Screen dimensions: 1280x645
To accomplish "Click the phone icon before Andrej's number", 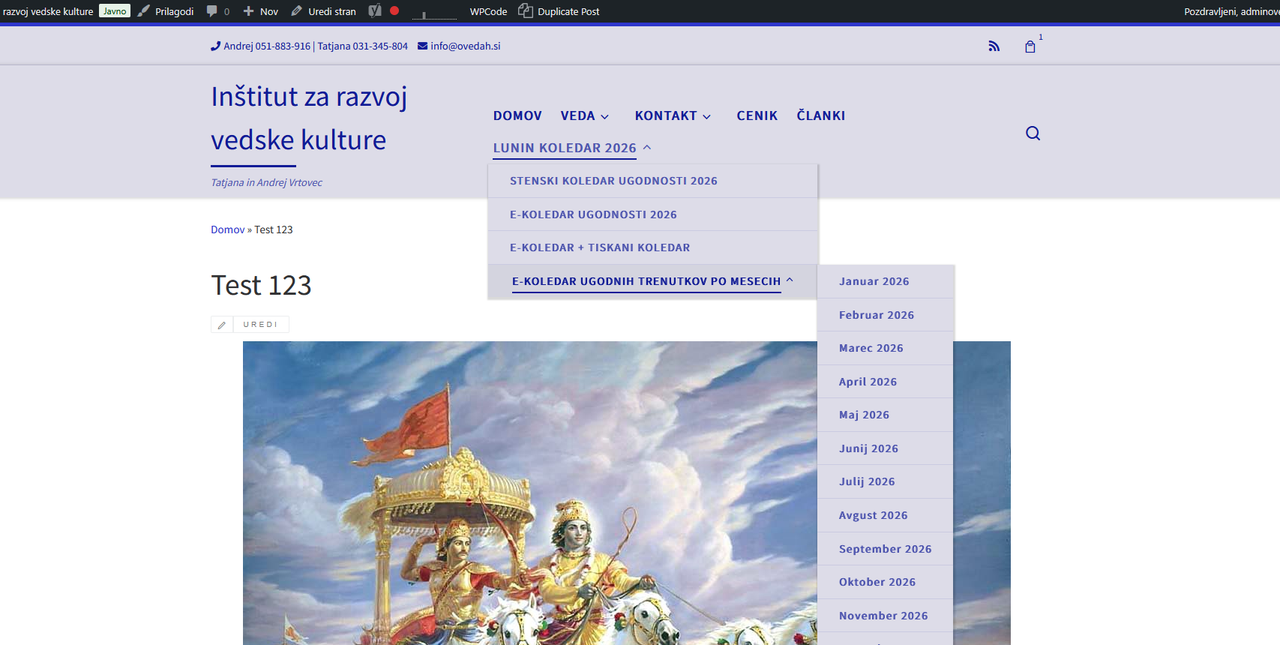I will pyautogui.click(x=215, y=46).
